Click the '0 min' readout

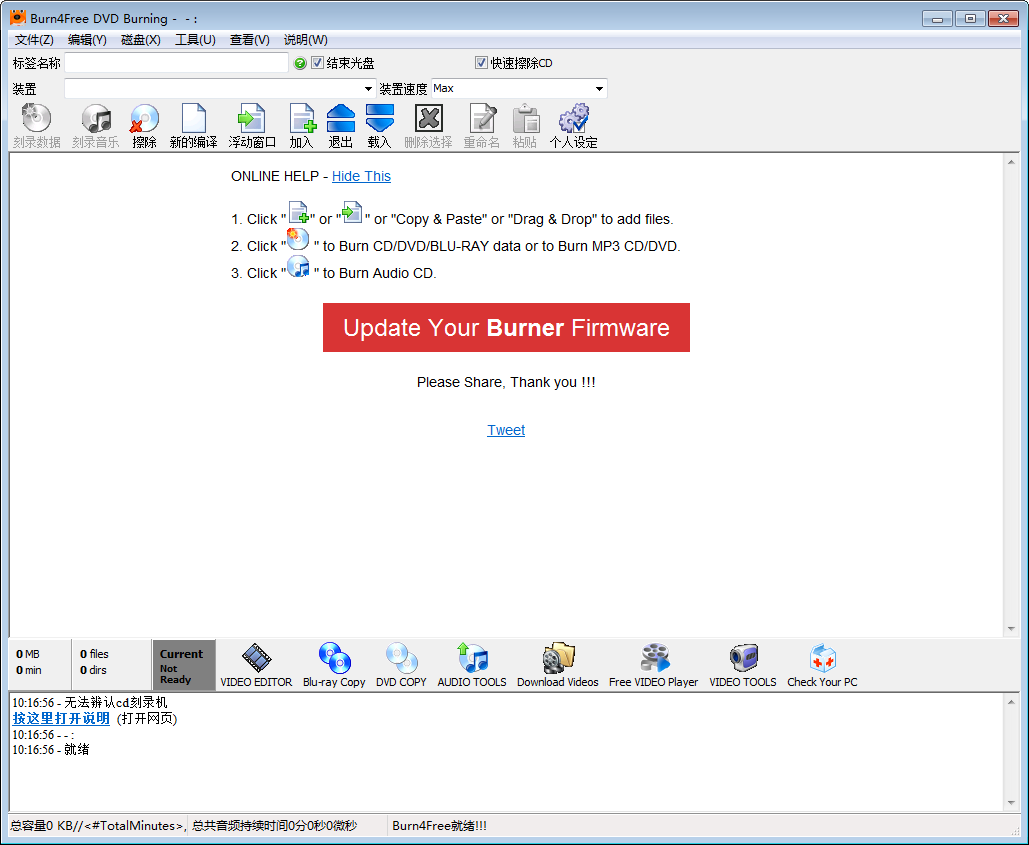pyautogui.click(x=29, y=670)
